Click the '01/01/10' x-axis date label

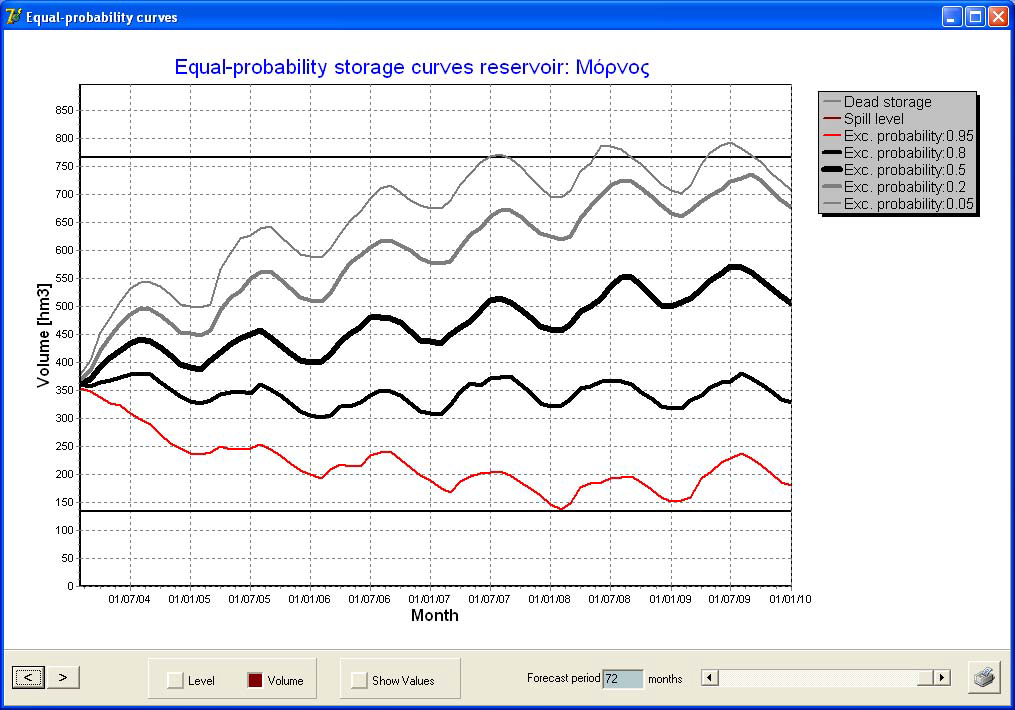tap(790, 599)
